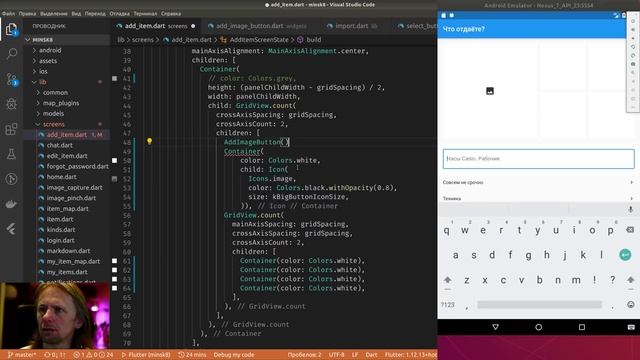Click the master branch status bar item
Image resolution: width=640 pixels, height=360 pixels.
(x=22, y=355)
